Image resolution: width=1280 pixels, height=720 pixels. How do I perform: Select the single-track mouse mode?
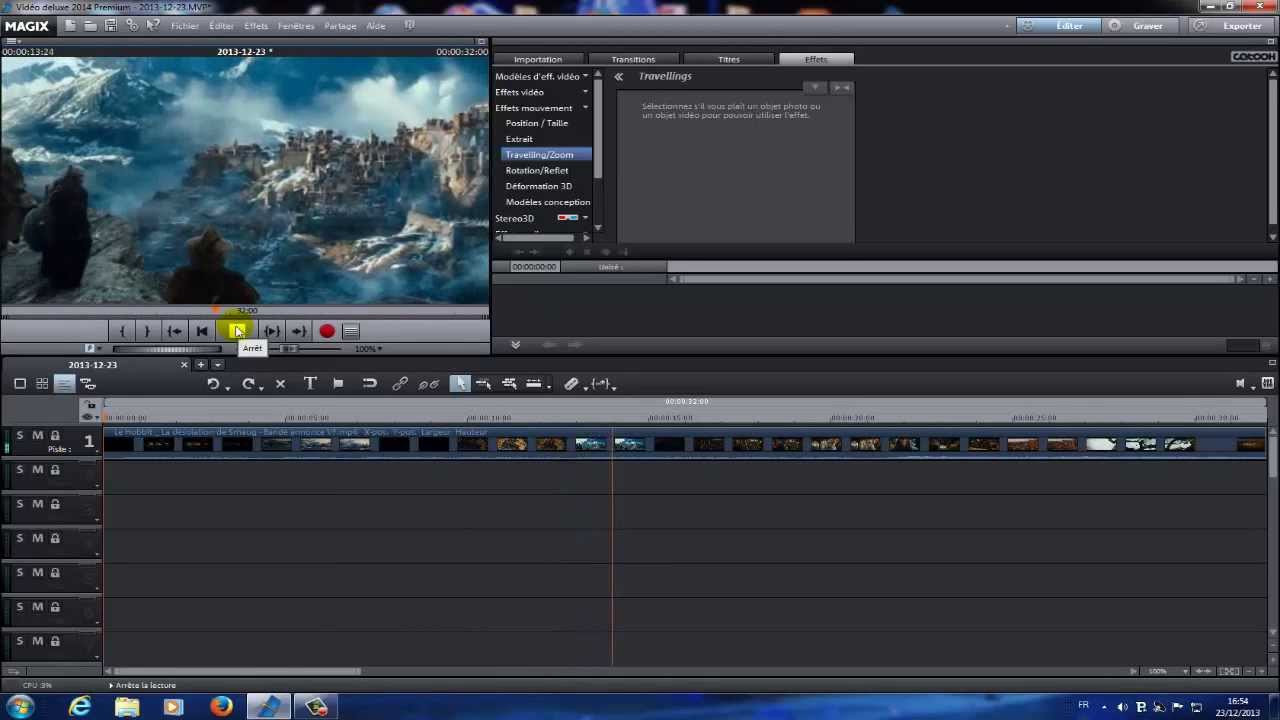tap(483, 383)
